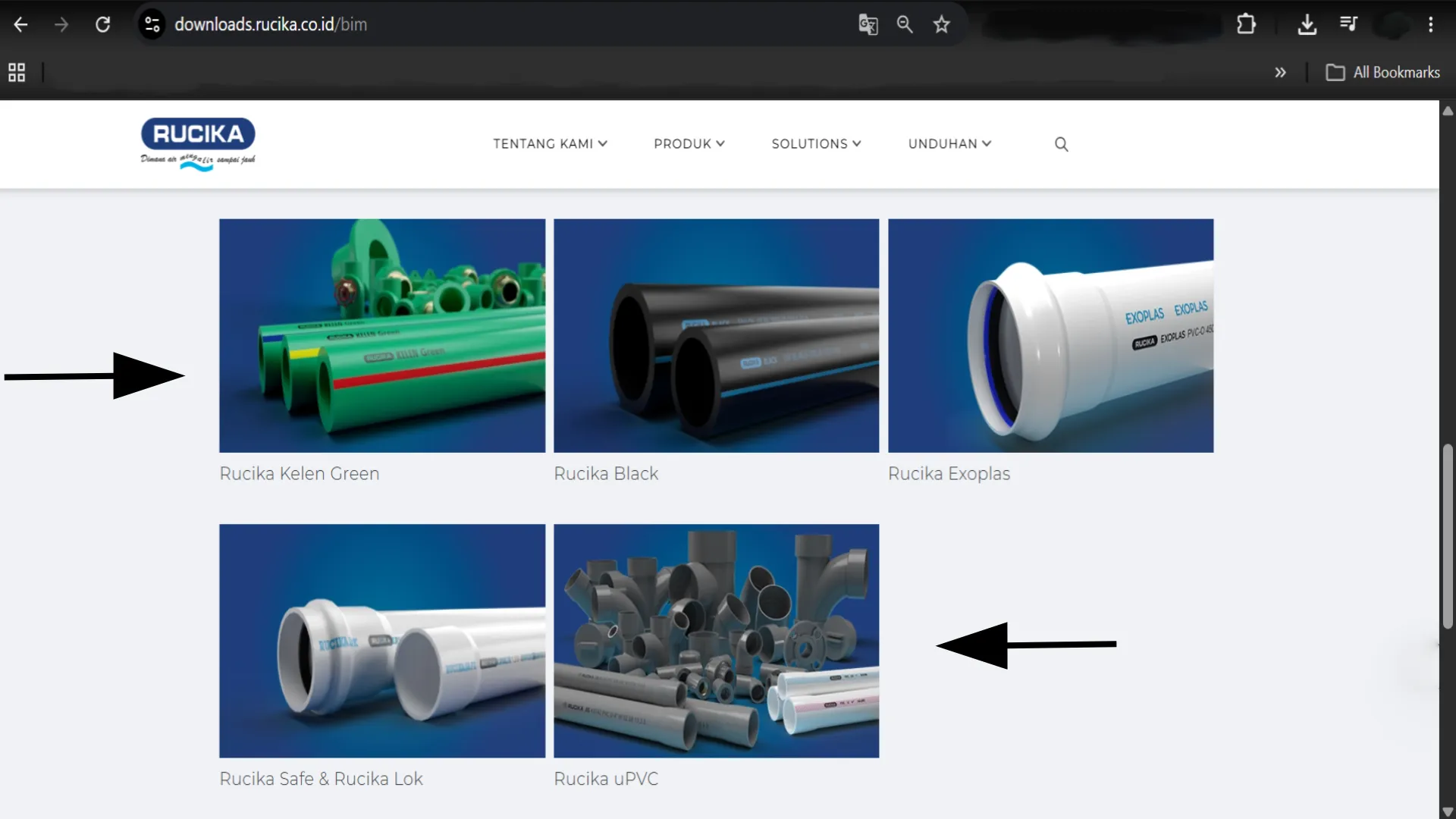Follow the Rucika Exoplas link
Viewport: 1456px width, 819px height.
tap(949, 474)
